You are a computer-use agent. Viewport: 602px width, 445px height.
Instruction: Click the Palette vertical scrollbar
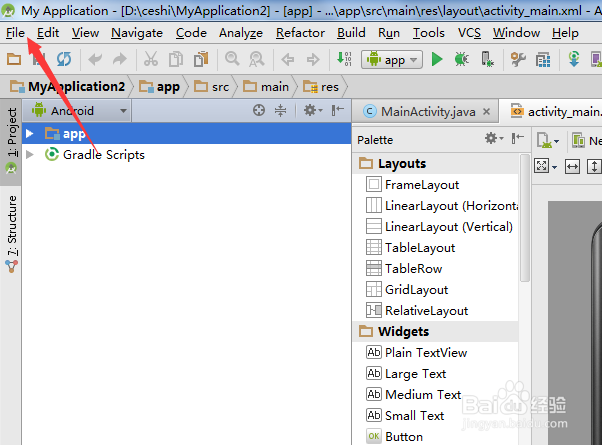click(x=524, y=218)
